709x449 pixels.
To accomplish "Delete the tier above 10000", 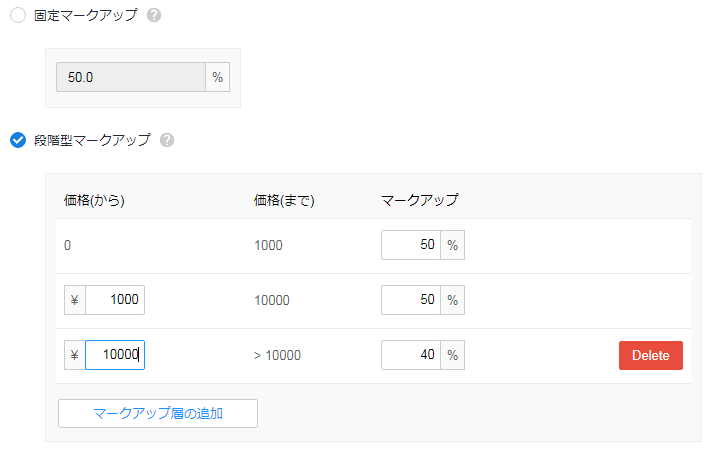I will coord(651,355).
